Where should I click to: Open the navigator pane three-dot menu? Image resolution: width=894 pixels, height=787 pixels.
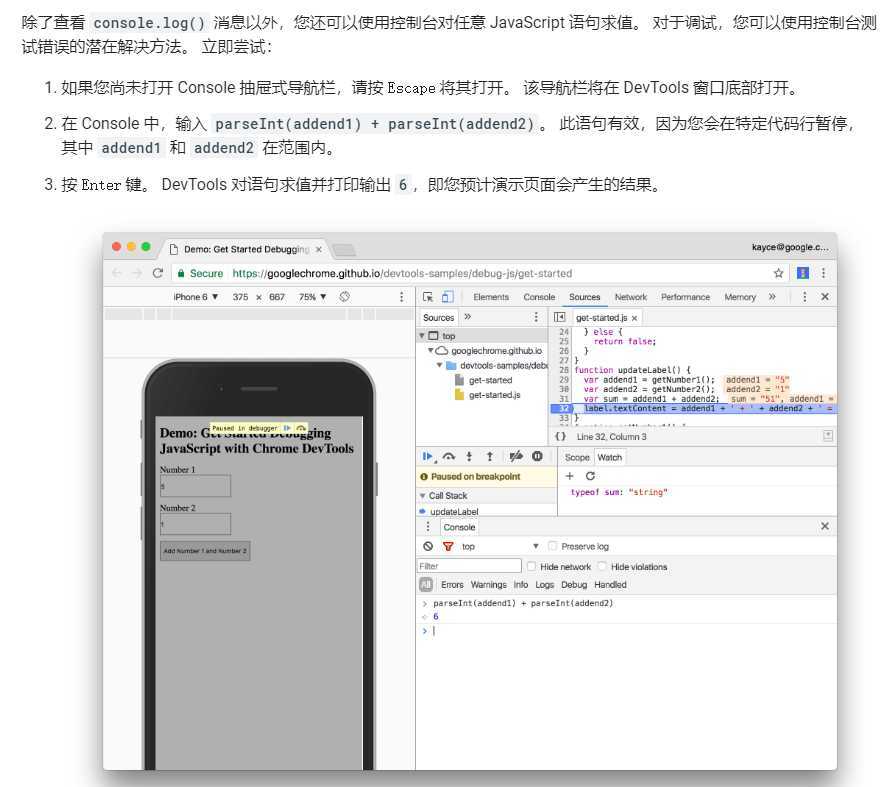pos(536,317)
